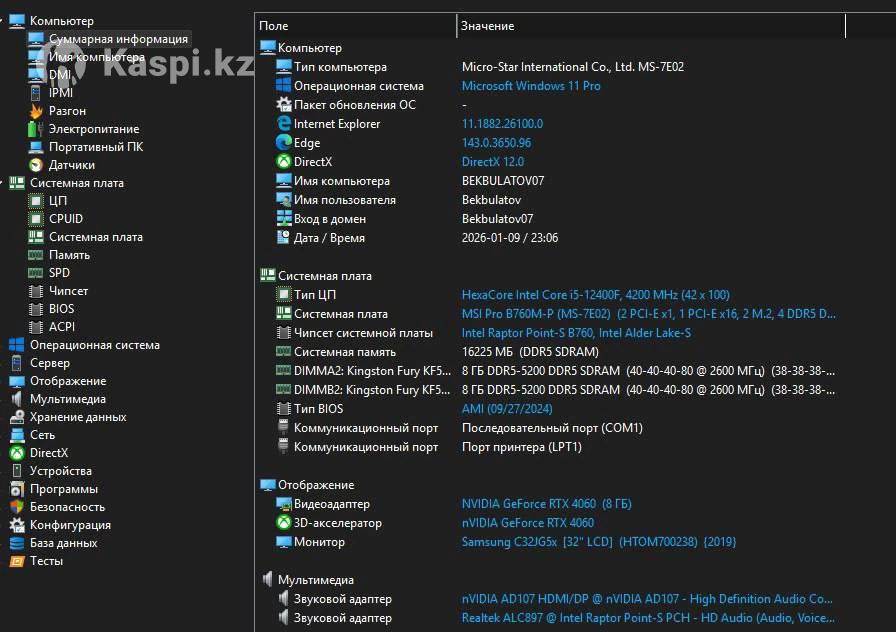Open the Хранение данных drive icon
896x632 pixels.
point(17,417)
